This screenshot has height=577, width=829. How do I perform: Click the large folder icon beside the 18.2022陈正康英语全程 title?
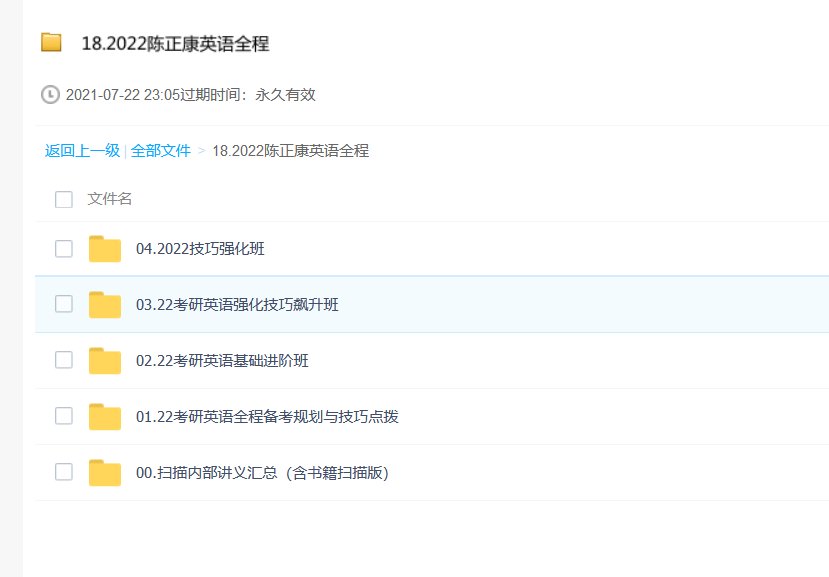point(51,42)
